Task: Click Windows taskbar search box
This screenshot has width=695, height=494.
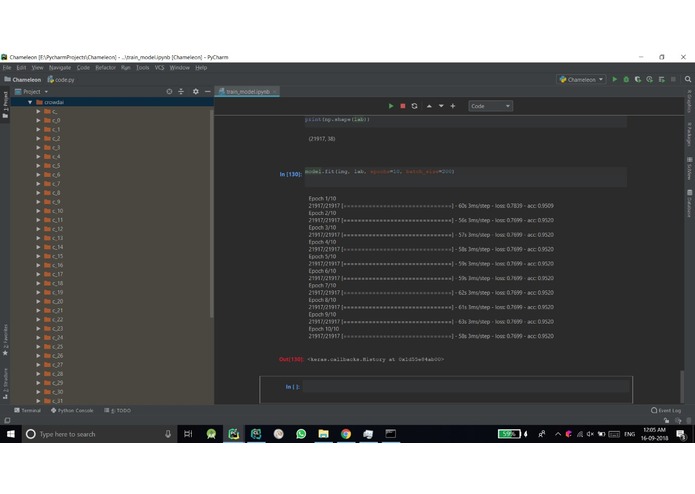Action: tap(99, 434)
